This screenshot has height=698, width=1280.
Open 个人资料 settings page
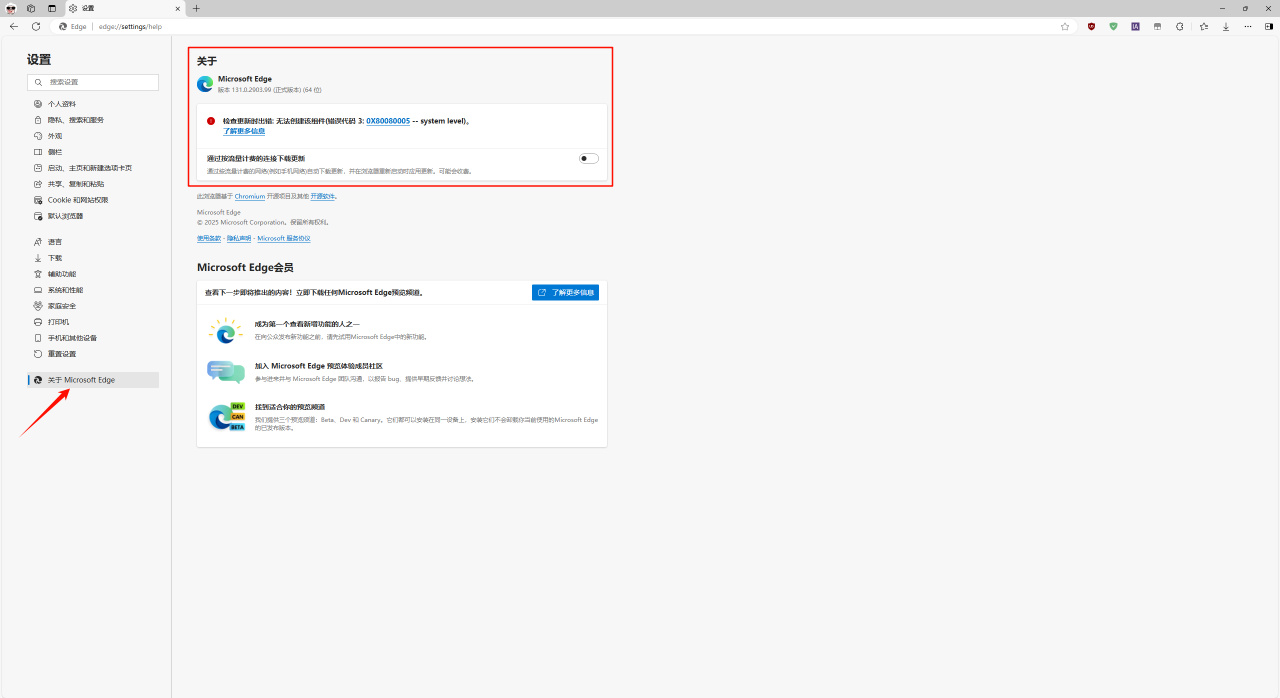coord(93,104)
